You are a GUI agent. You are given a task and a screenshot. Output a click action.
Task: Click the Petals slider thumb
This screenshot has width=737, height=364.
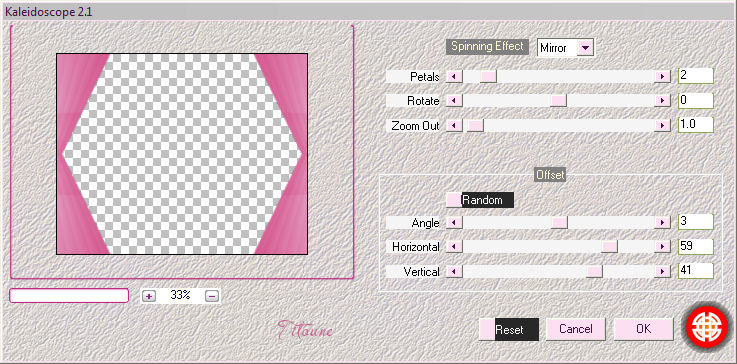[x=488, y=76]
